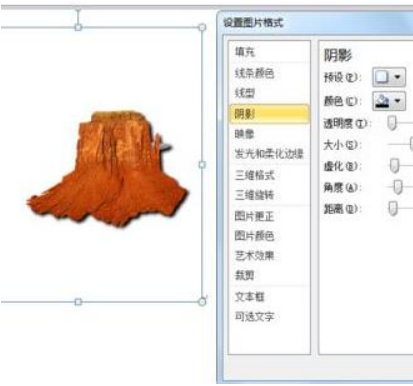The width and height of the screenshot is (413, 386).
Task: Click the 阴影 heading in right pane
Action: point(338,55)
